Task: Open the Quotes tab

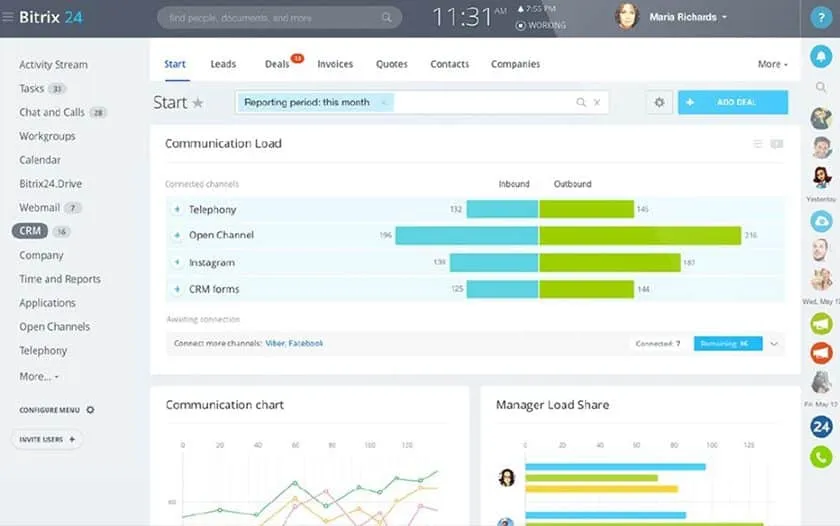Action: [x=392, y=64]
